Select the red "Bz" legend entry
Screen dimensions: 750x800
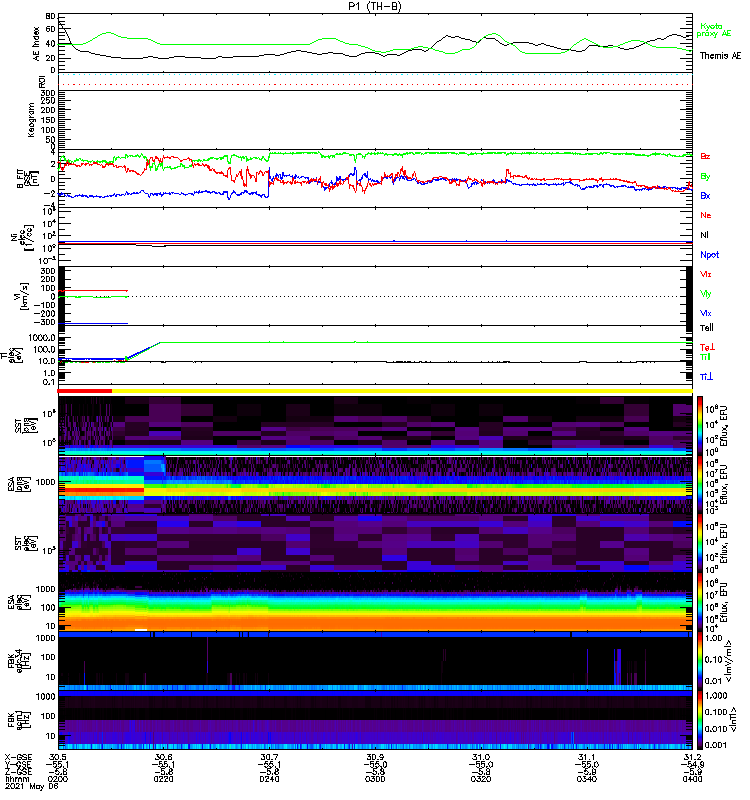[x=705, y=156]
